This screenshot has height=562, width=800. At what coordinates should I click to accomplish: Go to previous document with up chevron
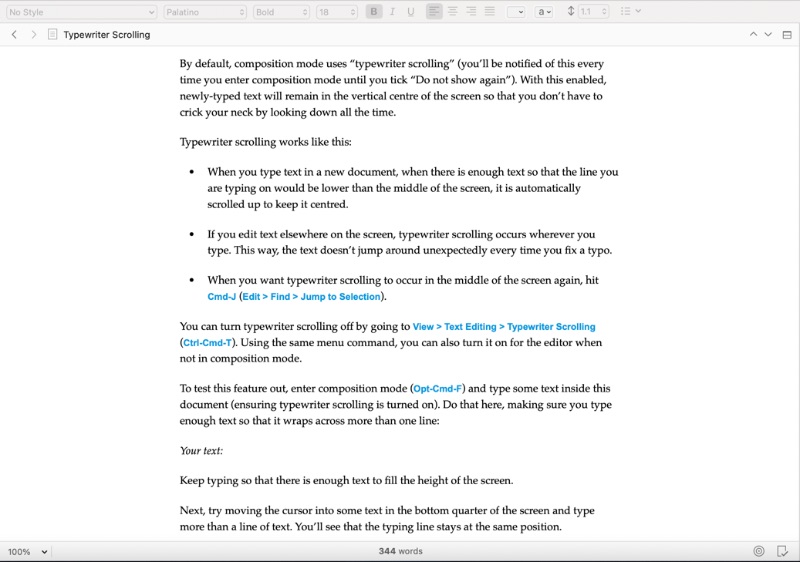pos(753,34)
